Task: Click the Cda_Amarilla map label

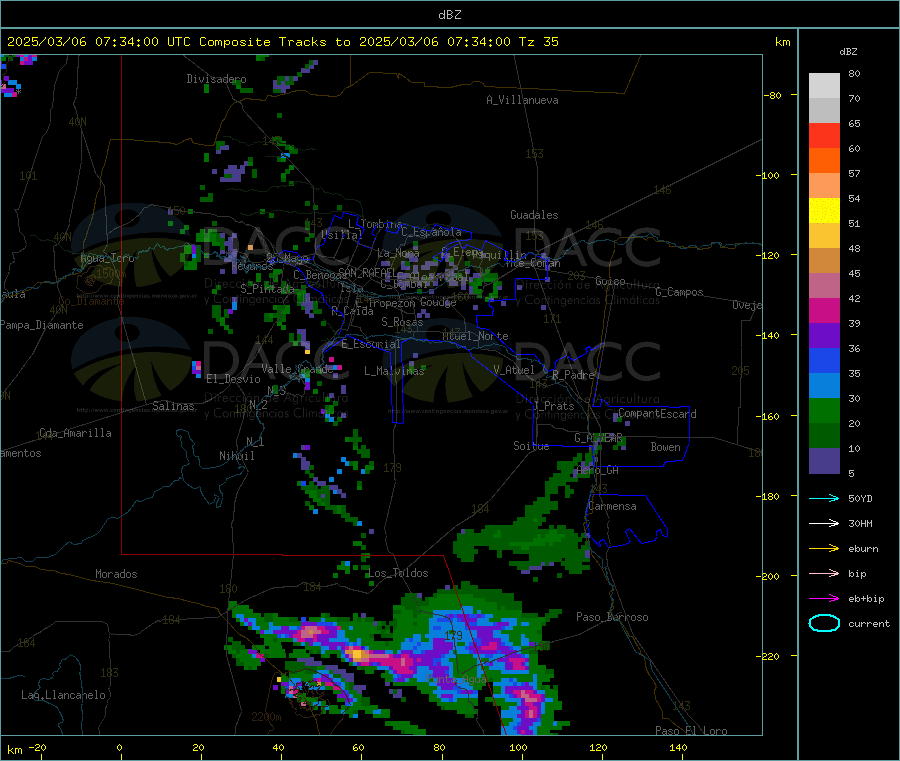Action: (x=76, y=433)
